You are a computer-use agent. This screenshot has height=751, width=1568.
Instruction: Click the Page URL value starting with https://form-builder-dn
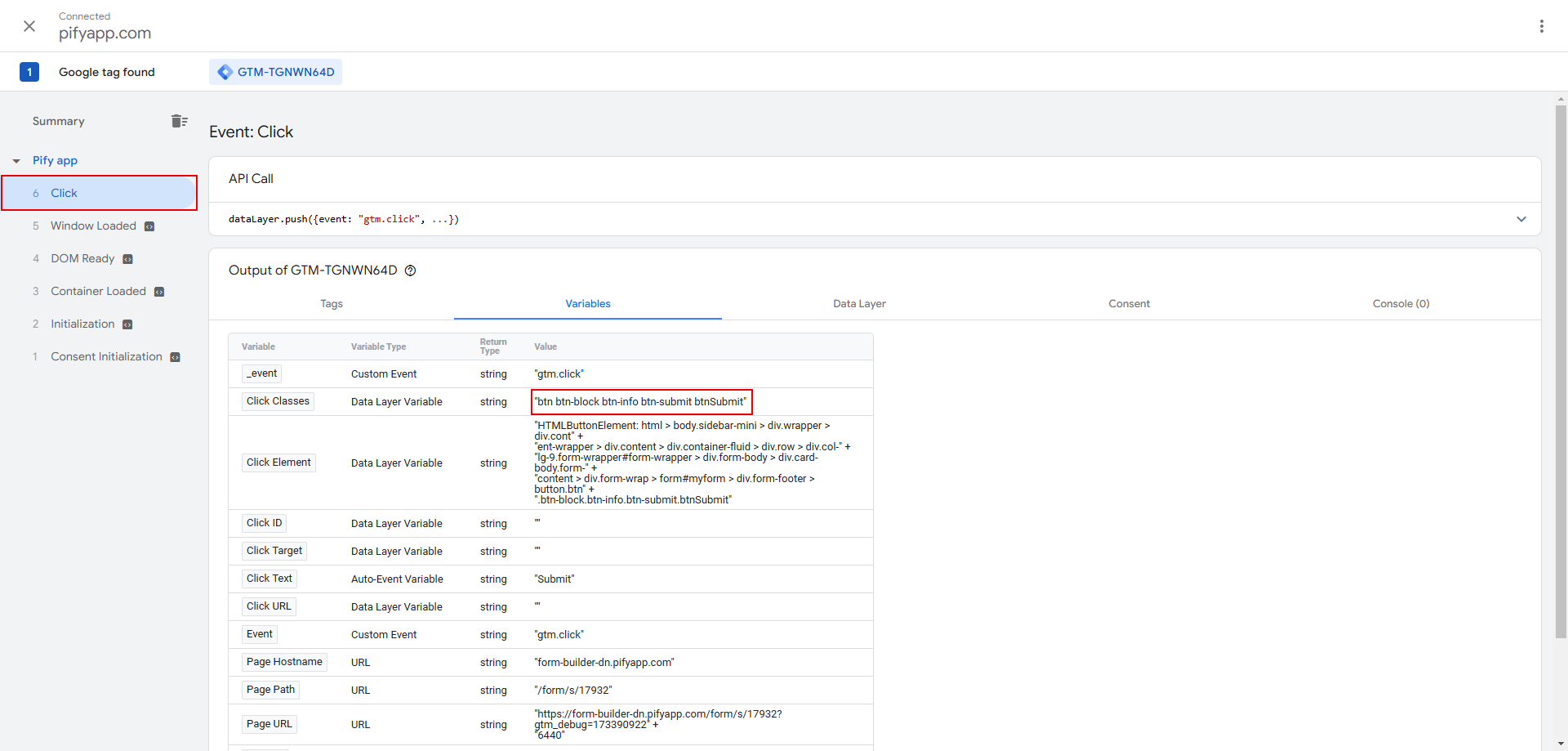(658, 725)
